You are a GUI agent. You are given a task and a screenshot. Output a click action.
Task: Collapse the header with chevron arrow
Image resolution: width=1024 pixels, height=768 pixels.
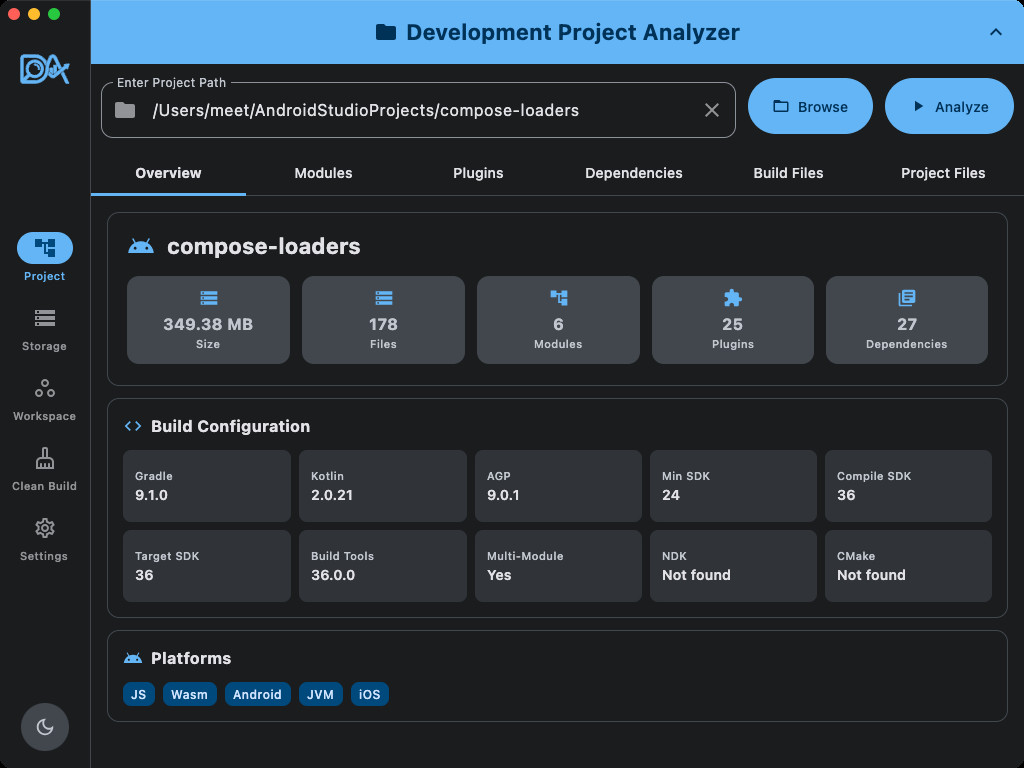(x=995, y=32)
